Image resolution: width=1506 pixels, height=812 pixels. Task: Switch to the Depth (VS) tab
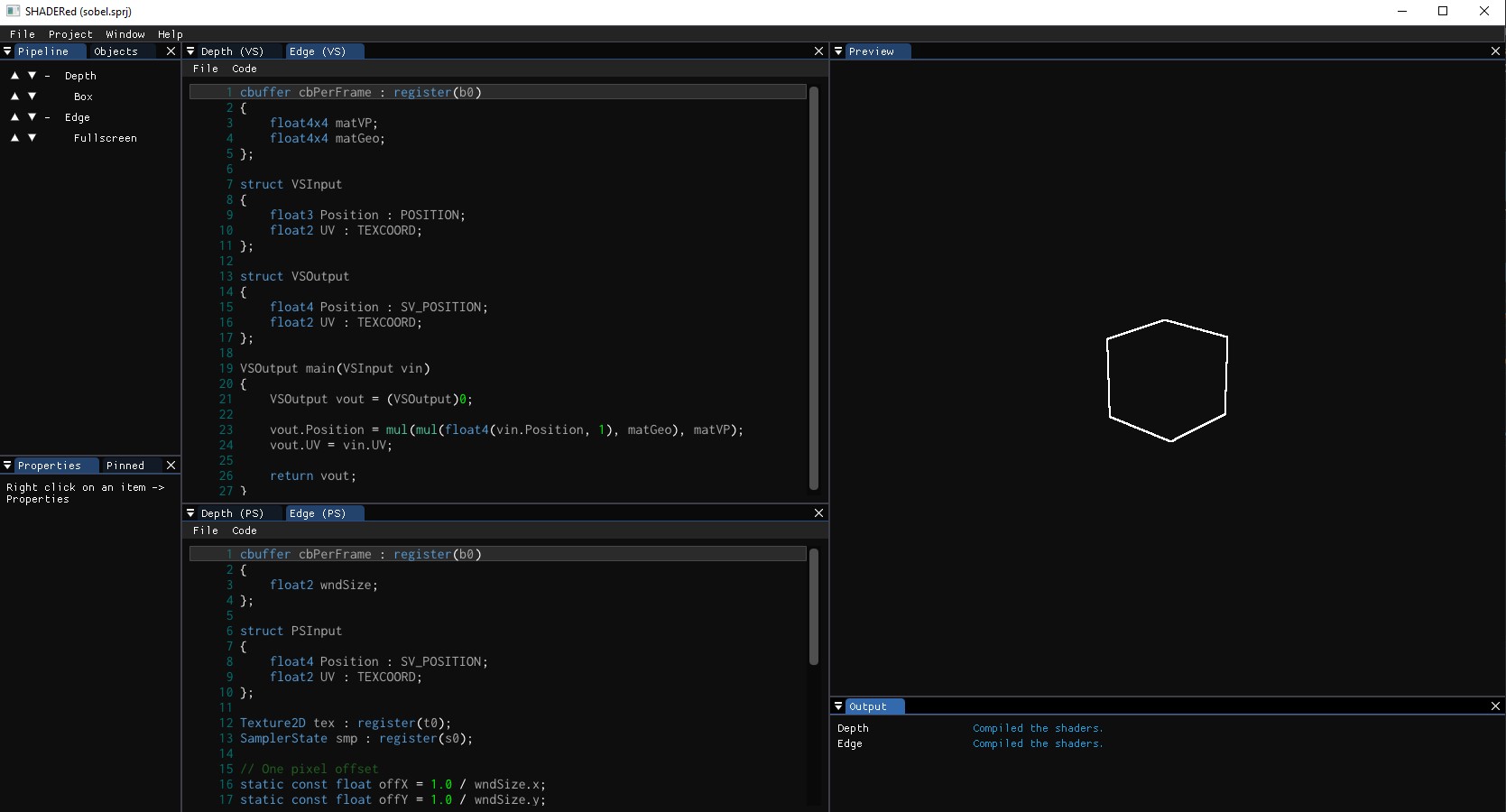232,51
